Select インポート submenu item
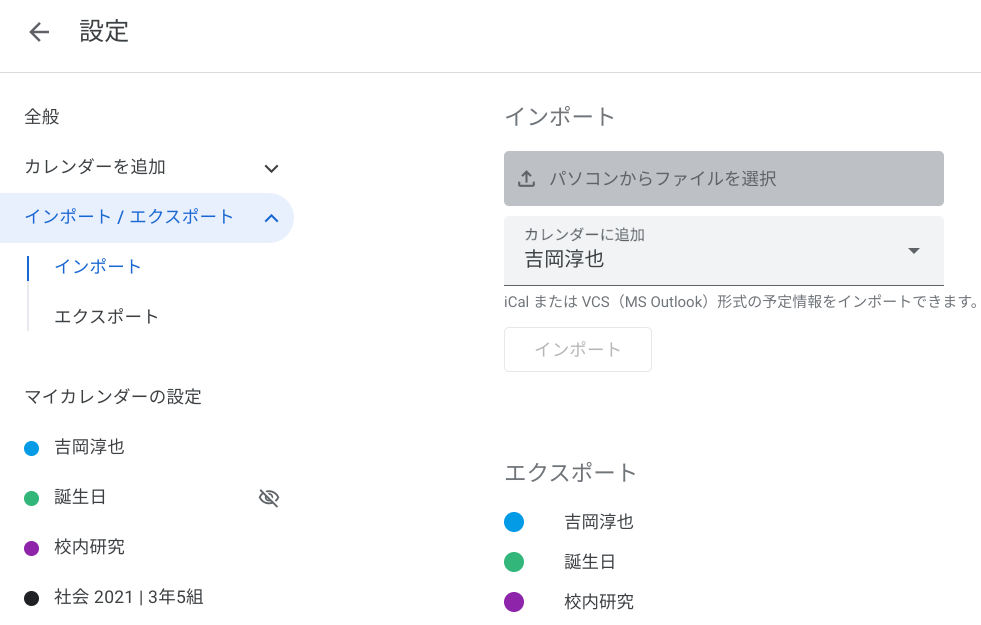Viewport: 981px width, 625px height. (98, 267)
